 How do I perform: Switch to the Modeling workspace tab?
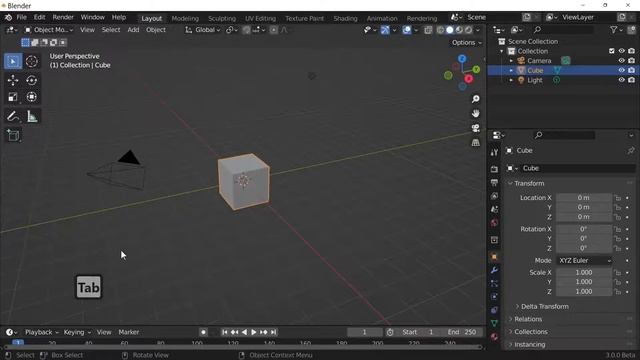pos(185,18)
